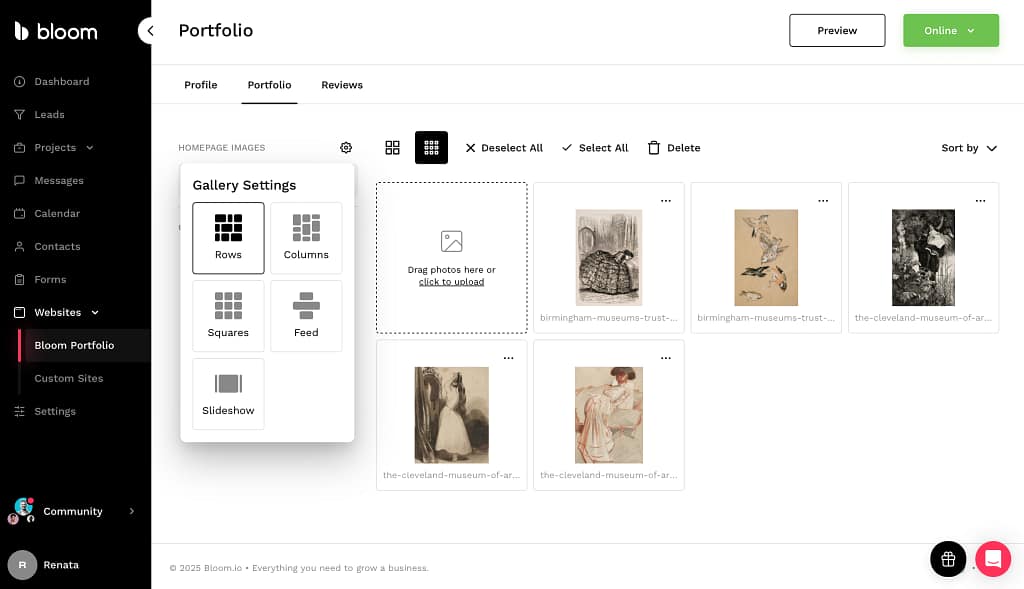Open Messages in the sidebar

(49, 180)
